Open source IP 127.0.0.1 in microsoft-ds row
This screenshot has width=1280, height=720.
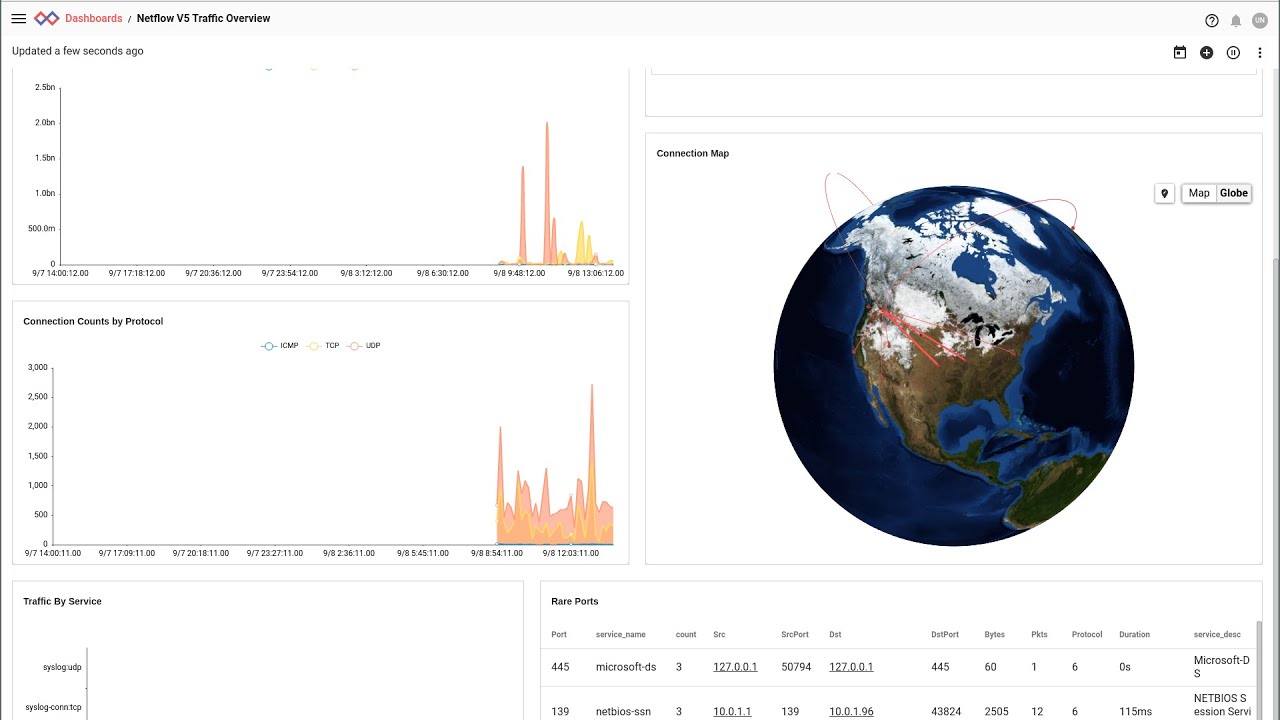(x=735, y=667)
